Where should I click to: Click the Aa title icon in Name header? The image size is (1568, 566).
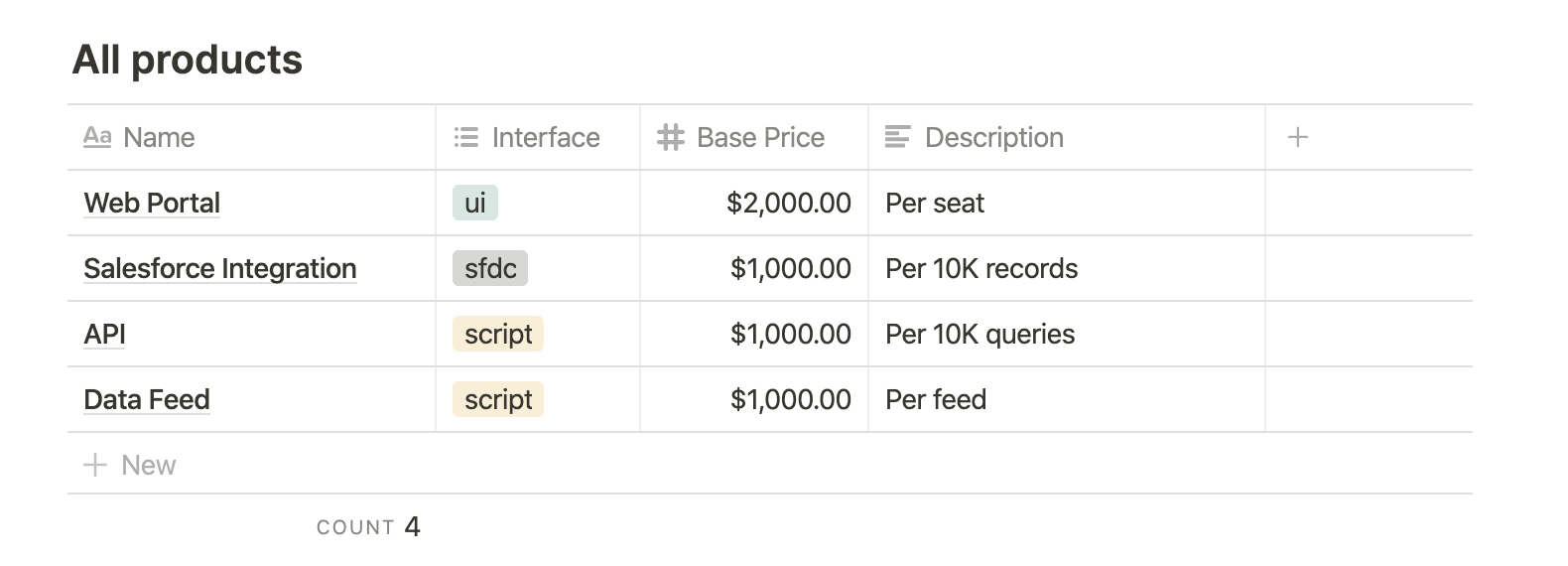pyautogui.click(x=97, y=137)
